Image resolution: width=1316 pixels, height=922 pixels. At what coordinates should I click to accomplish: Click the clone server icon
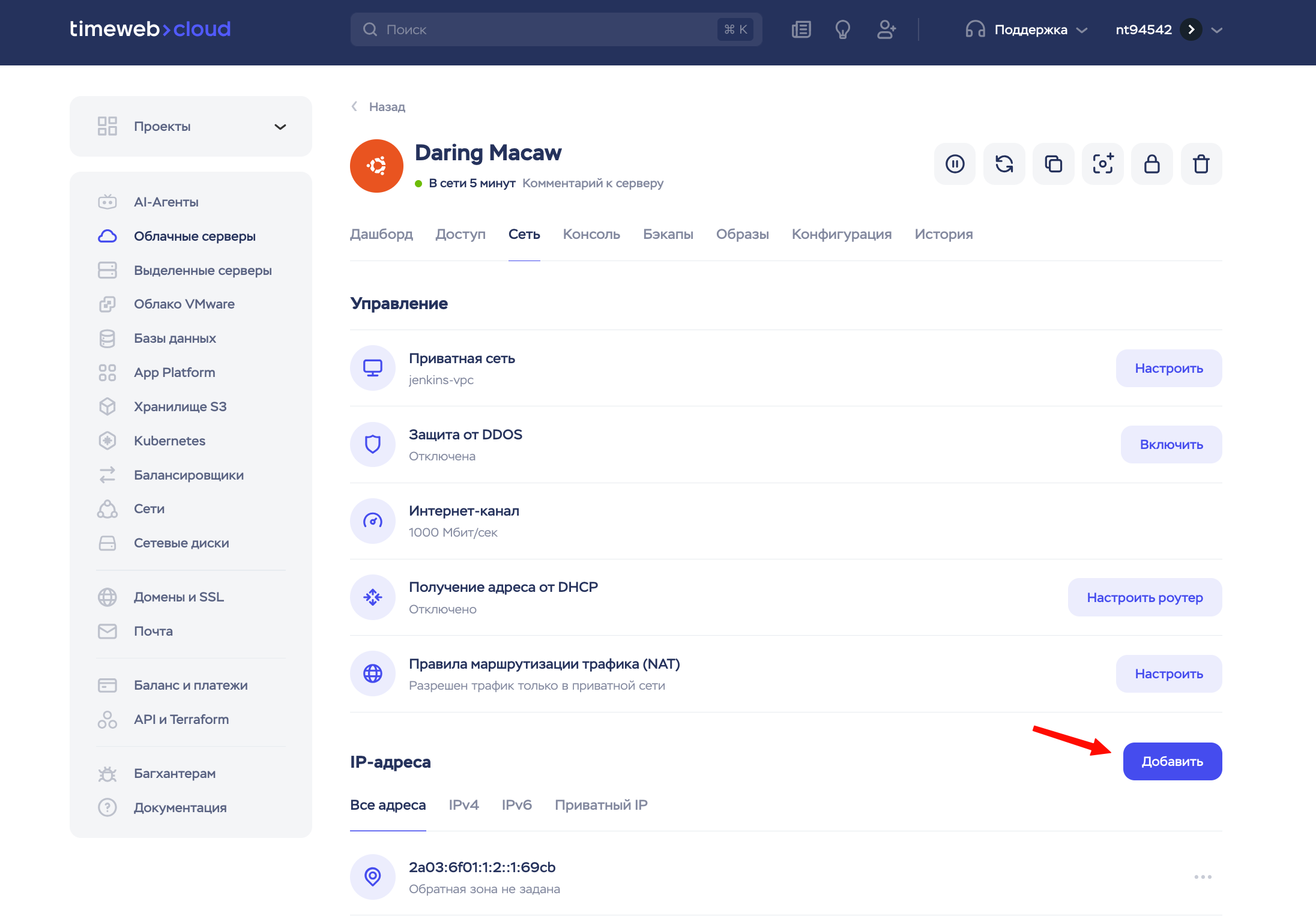tap(1053, 164)
